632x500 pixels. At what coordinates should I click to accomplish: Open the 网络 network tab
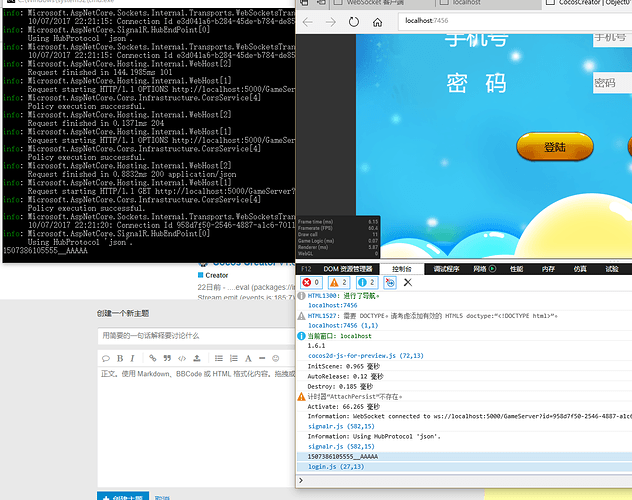tap(480, 269)
